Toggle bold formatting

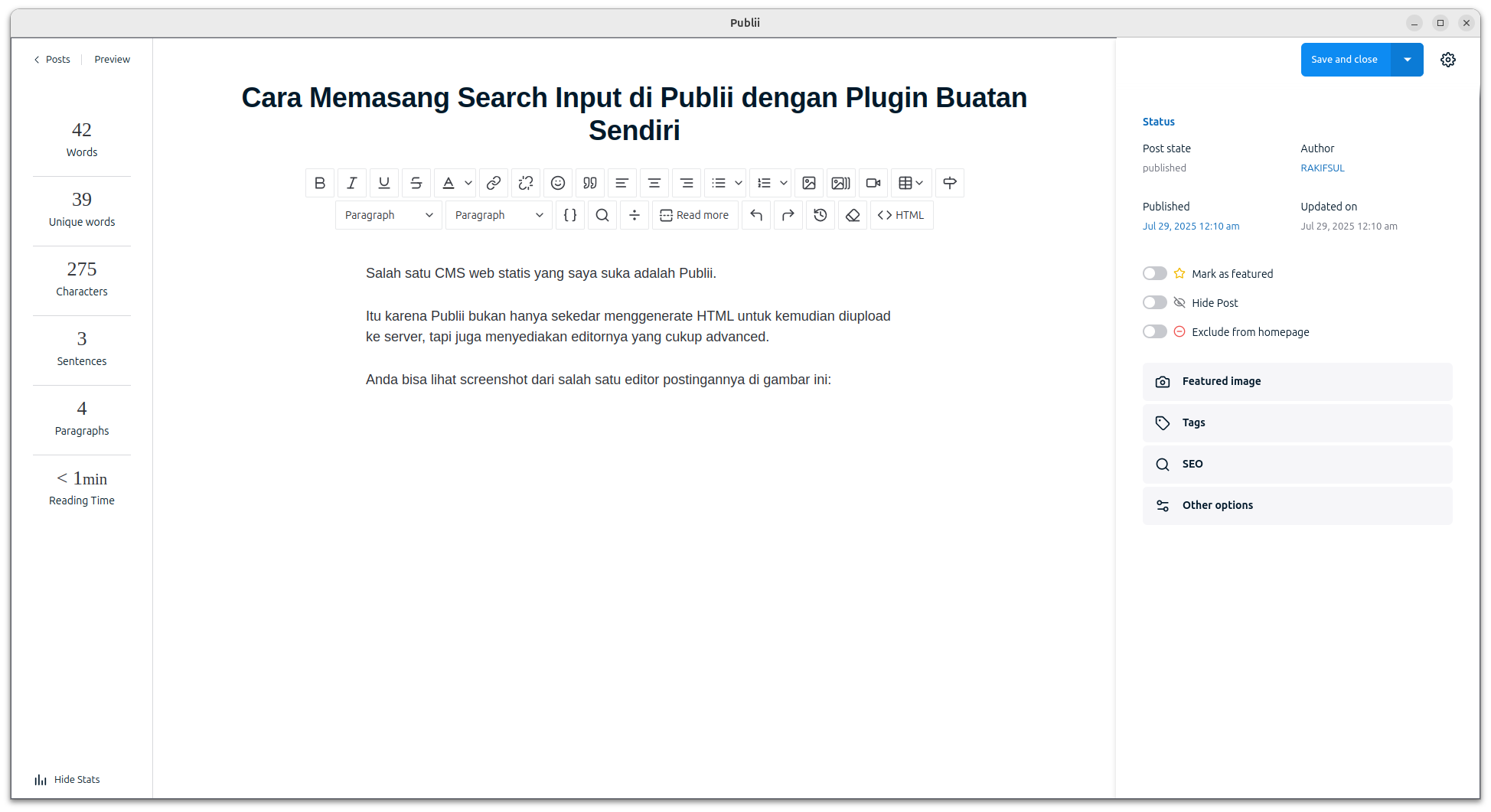tap(320, 183)
